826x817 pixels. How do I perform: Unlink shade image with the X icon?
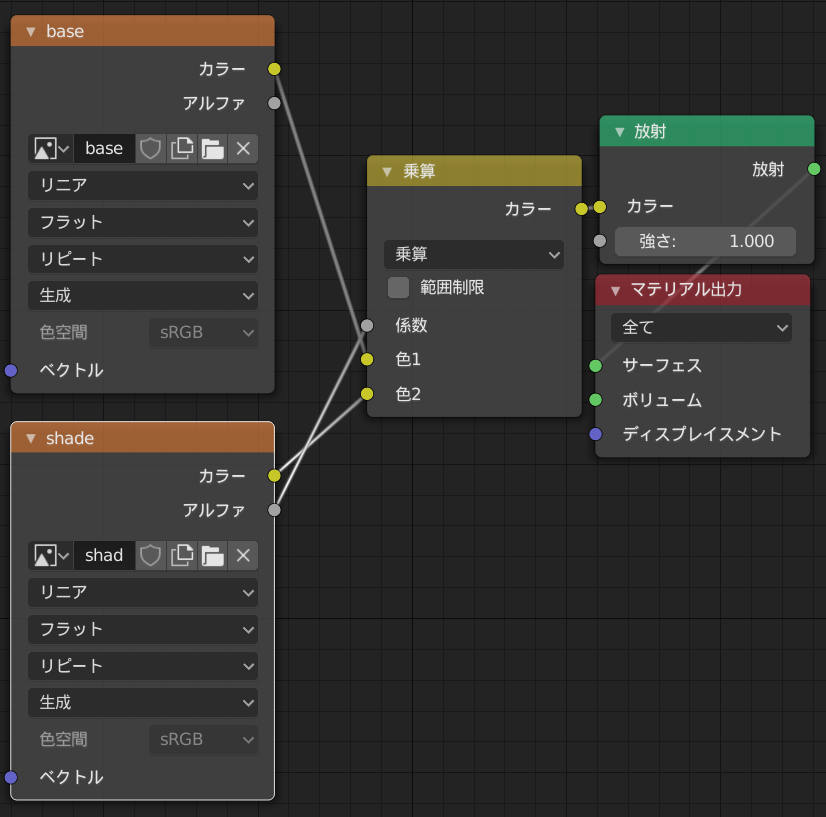click(x=243, y=555)
